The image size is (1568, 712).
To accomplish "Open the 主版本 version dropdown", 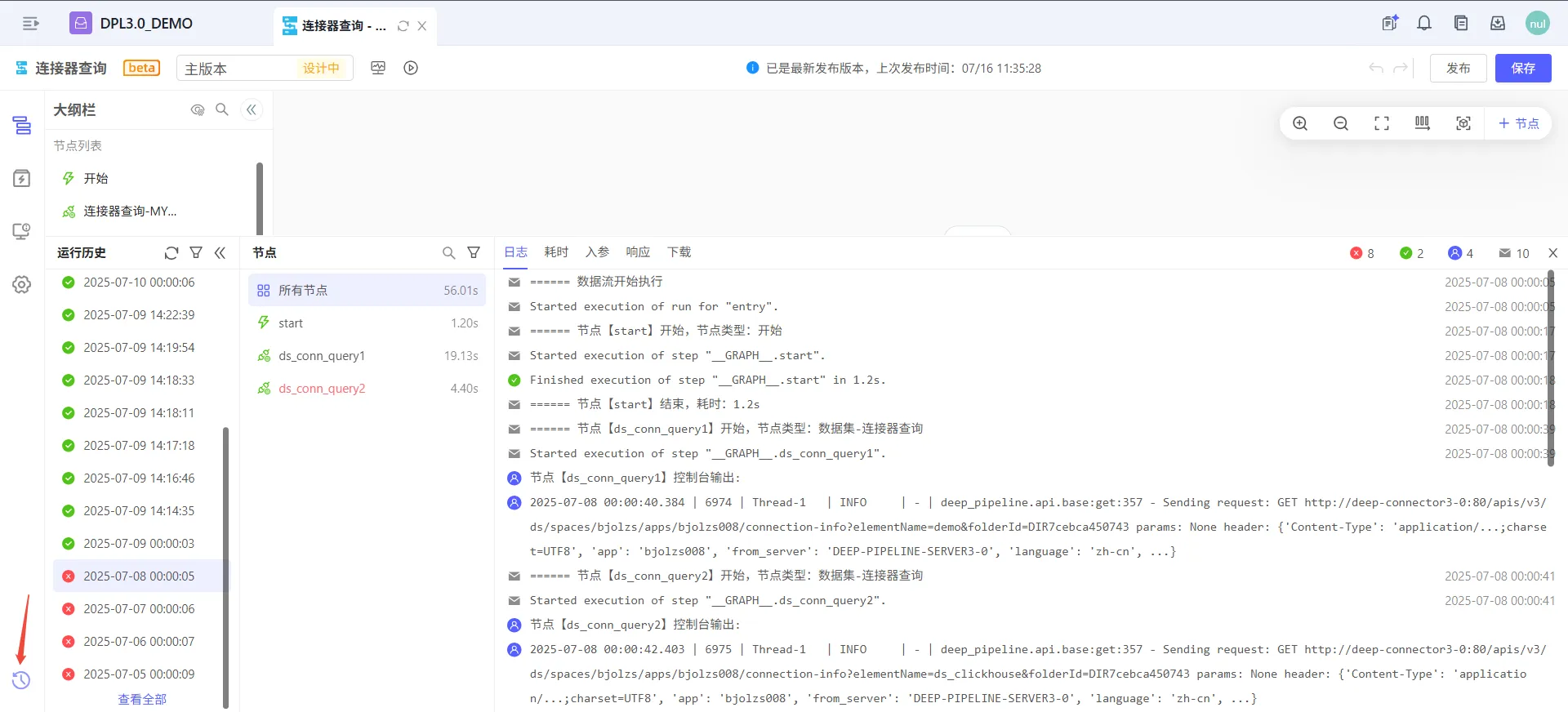I will (x=265, y=68).
